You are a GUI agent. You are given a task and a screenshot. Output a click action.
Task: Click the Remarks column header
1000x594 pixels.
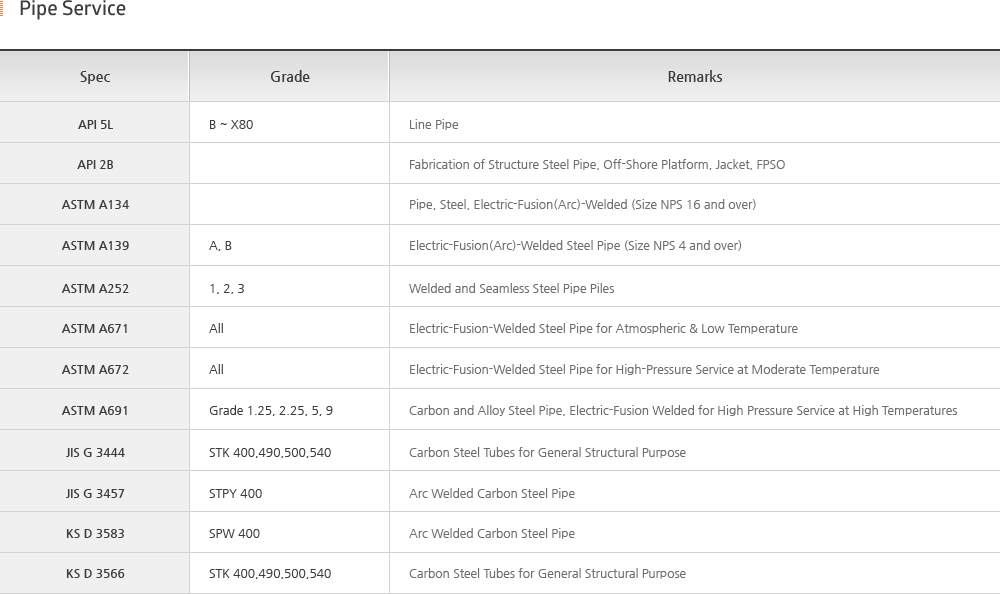pos(694,77)
